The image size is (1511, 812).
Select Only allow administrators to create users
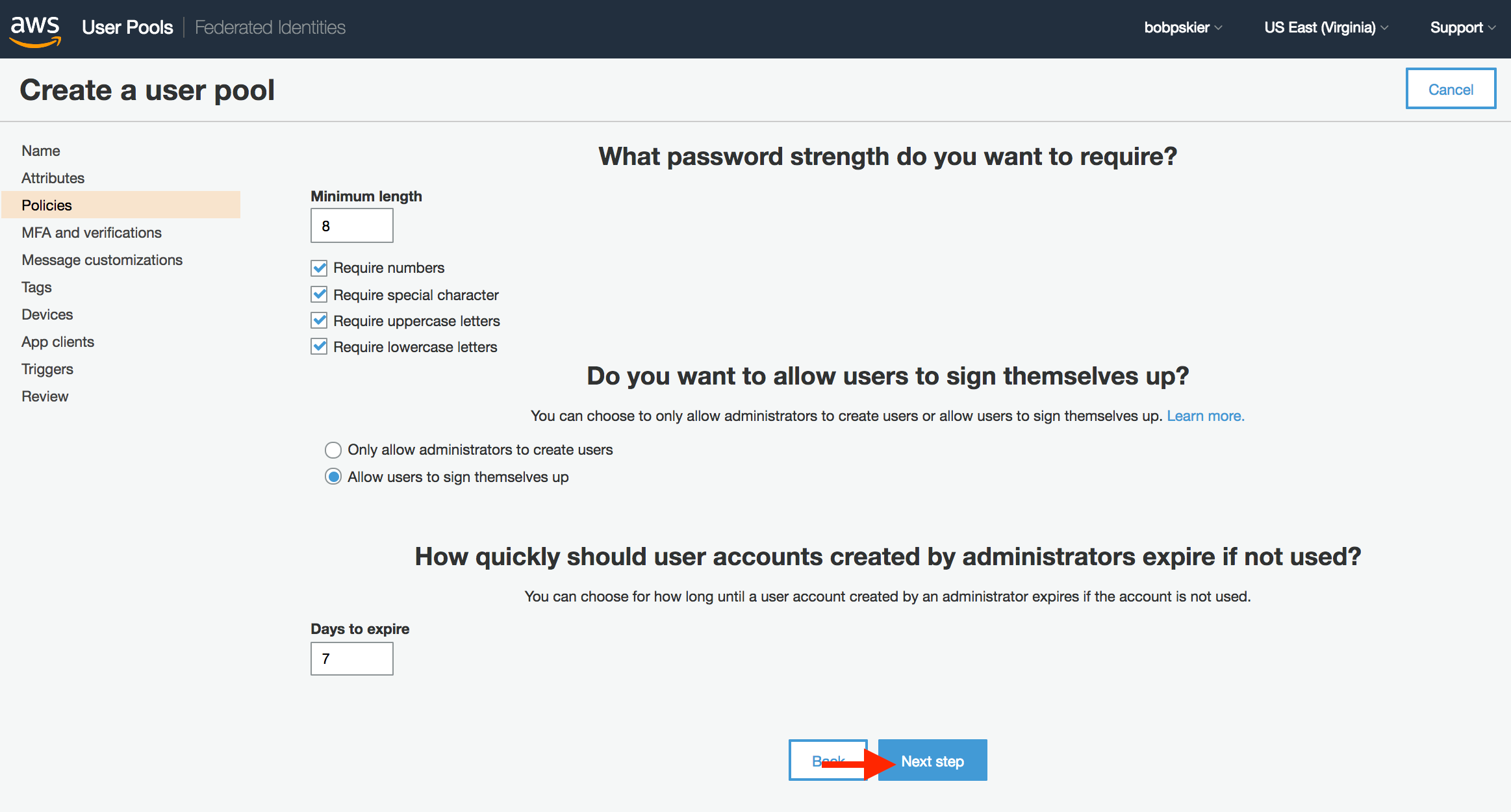(333, 450)
